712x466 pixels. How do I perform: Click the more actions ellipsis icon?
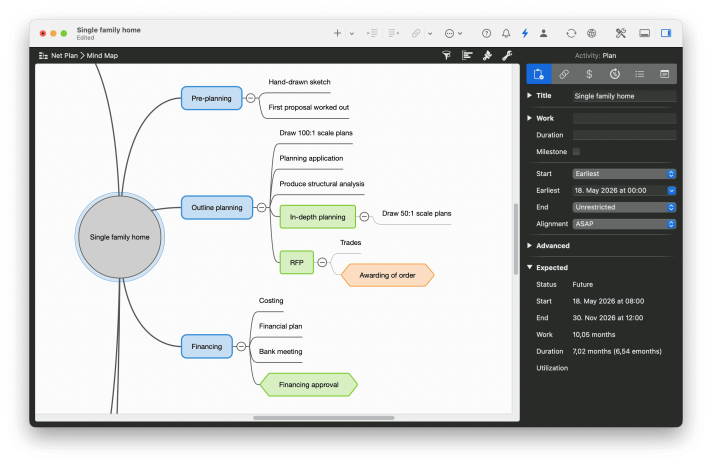pyautogui.click(x=450, y=33)
